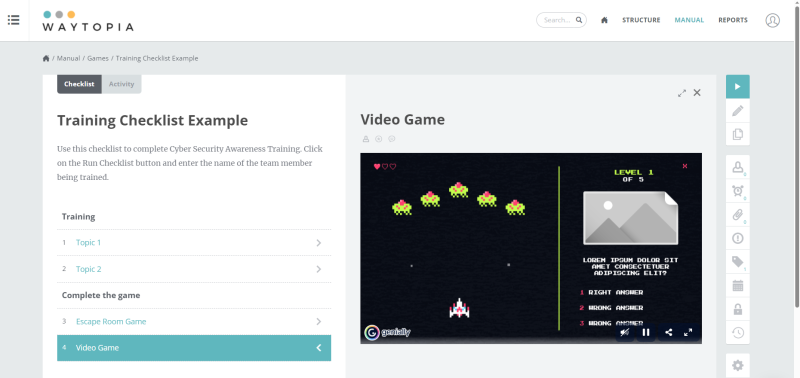Viewport: 800px width, 378px height.
Task: Open the approval stamp sidebar icon
Action: pyautogui.click(x=738, y=167)
